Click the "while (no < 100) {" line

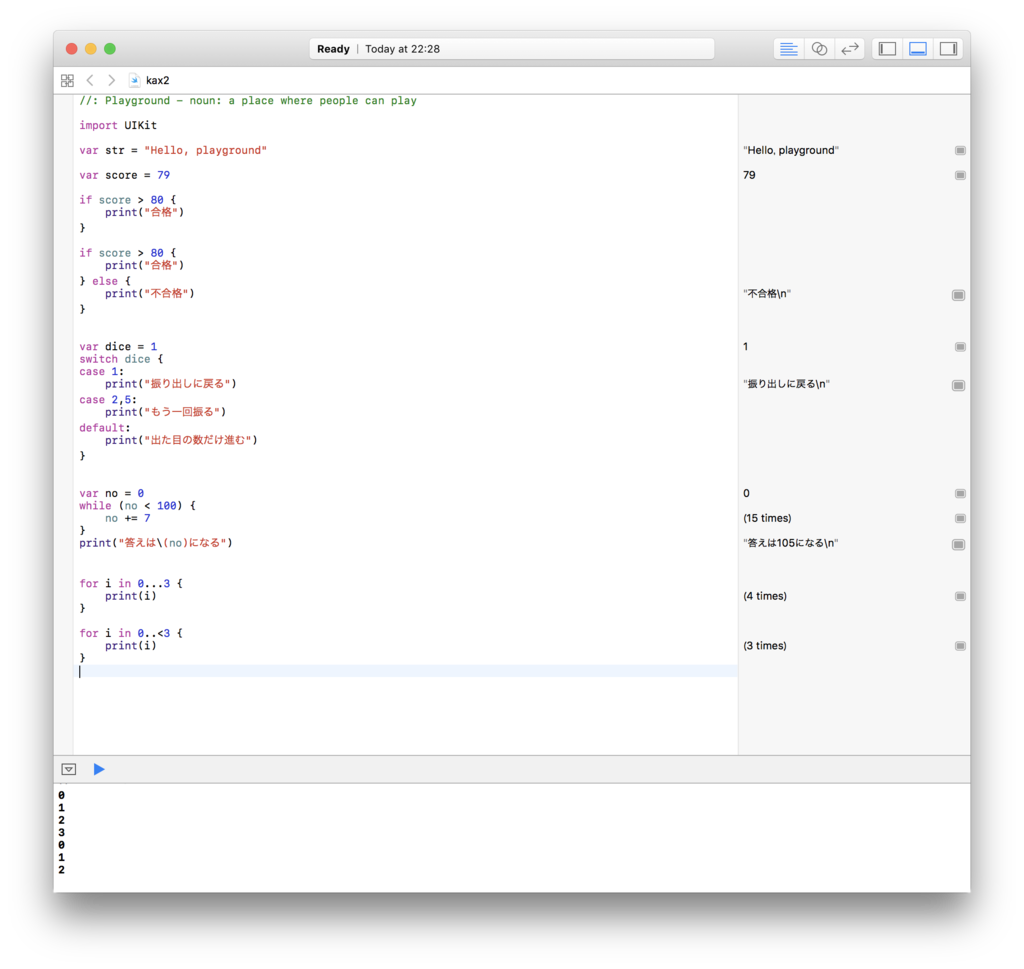tap(137, 505)
